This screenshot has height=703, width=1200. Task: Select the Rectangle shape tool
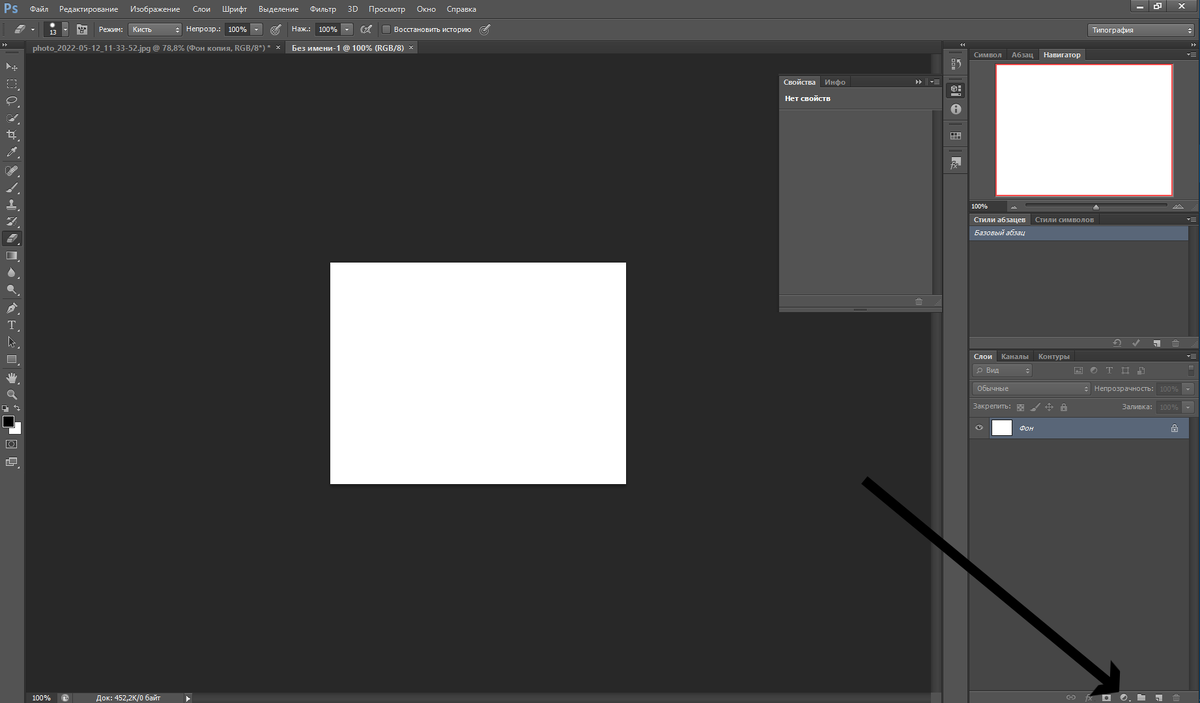point(12,360)
